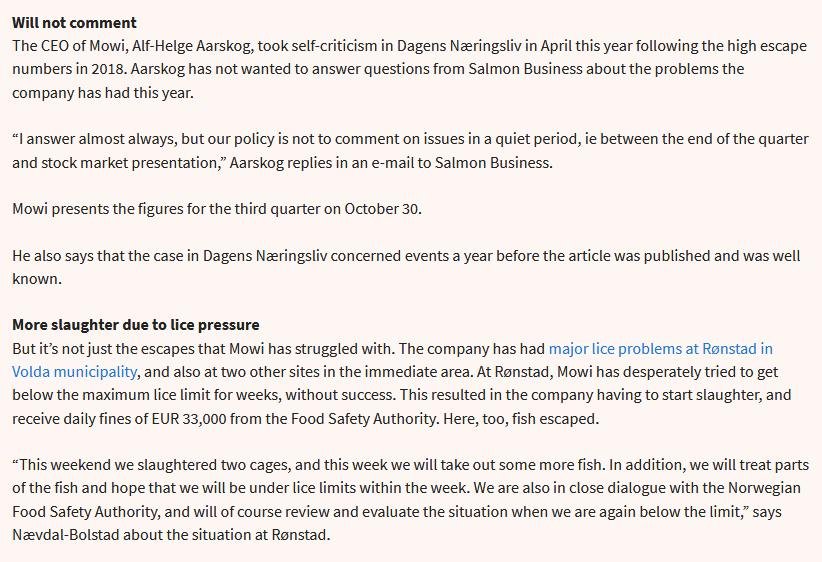Viewport: 822px width, 562px height.
Task: Click the name "Nævdal-Bolstad" in the last paragraph
Action: click(63, 534)
